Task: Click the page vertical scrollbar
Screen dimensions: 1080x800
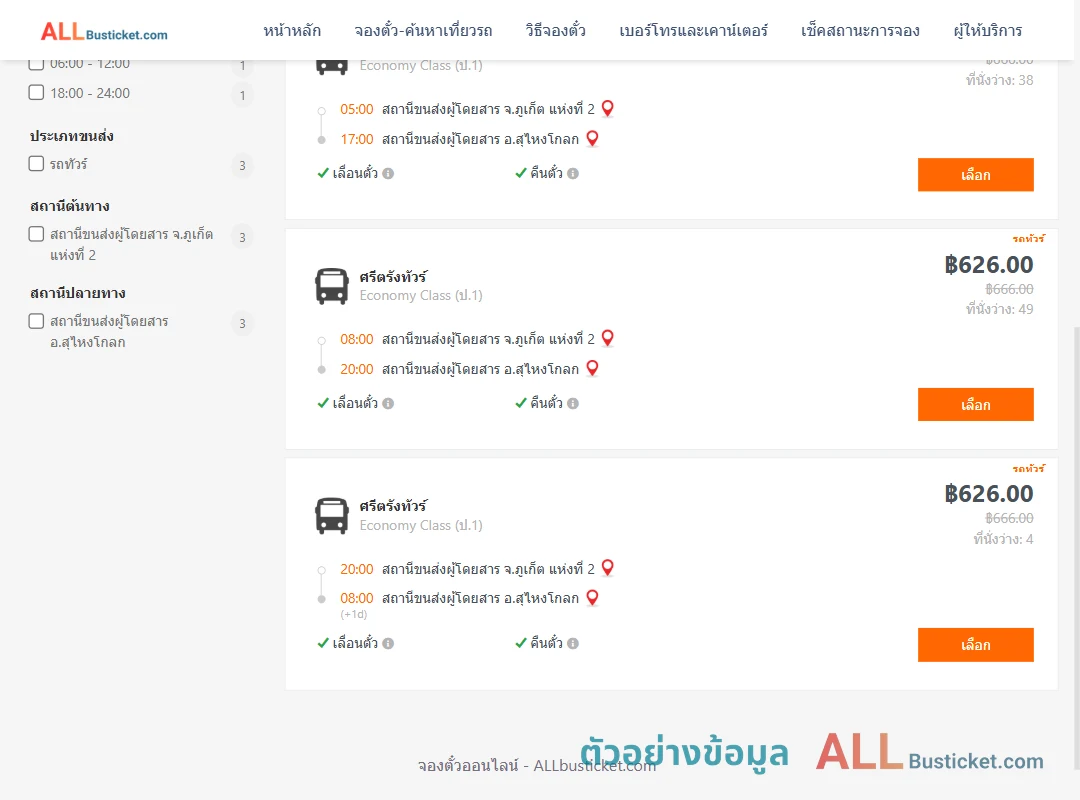Action: click(1077, 548)
